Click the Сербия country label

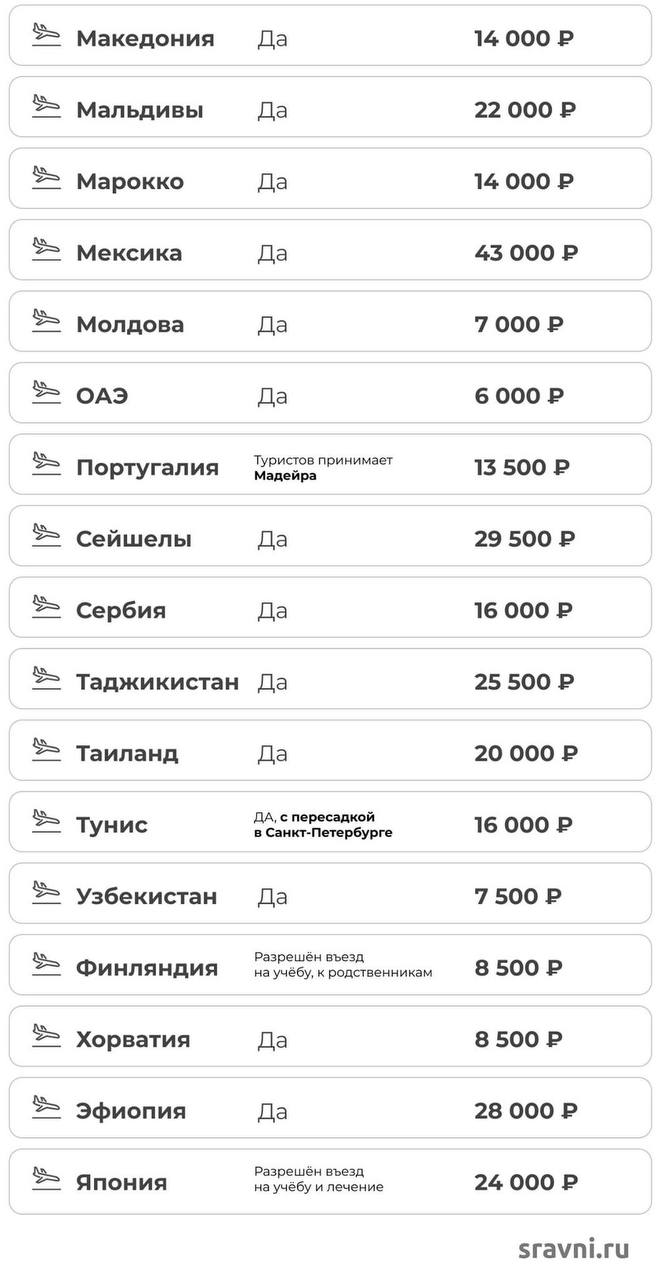pyautogui.click(x=121, y=611)
